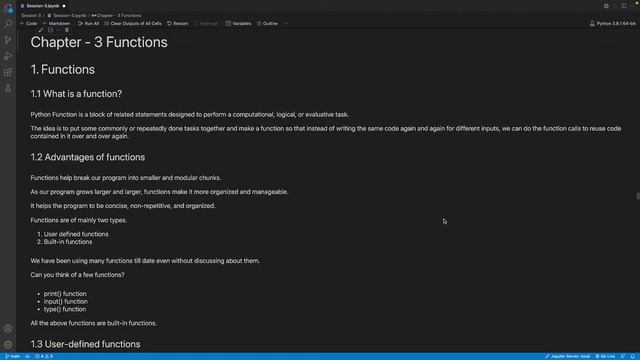This screenshot has width=640, height=360.
Task: Open the Source Control view
Action: click(x=8, y=40)
